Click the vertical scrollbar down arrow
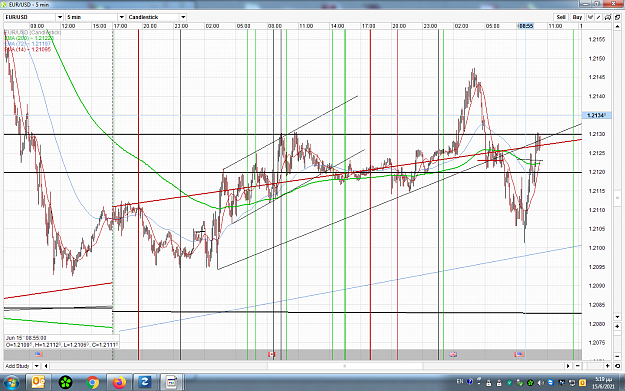Viewport: 625px width, 391px height. (617, 317)
